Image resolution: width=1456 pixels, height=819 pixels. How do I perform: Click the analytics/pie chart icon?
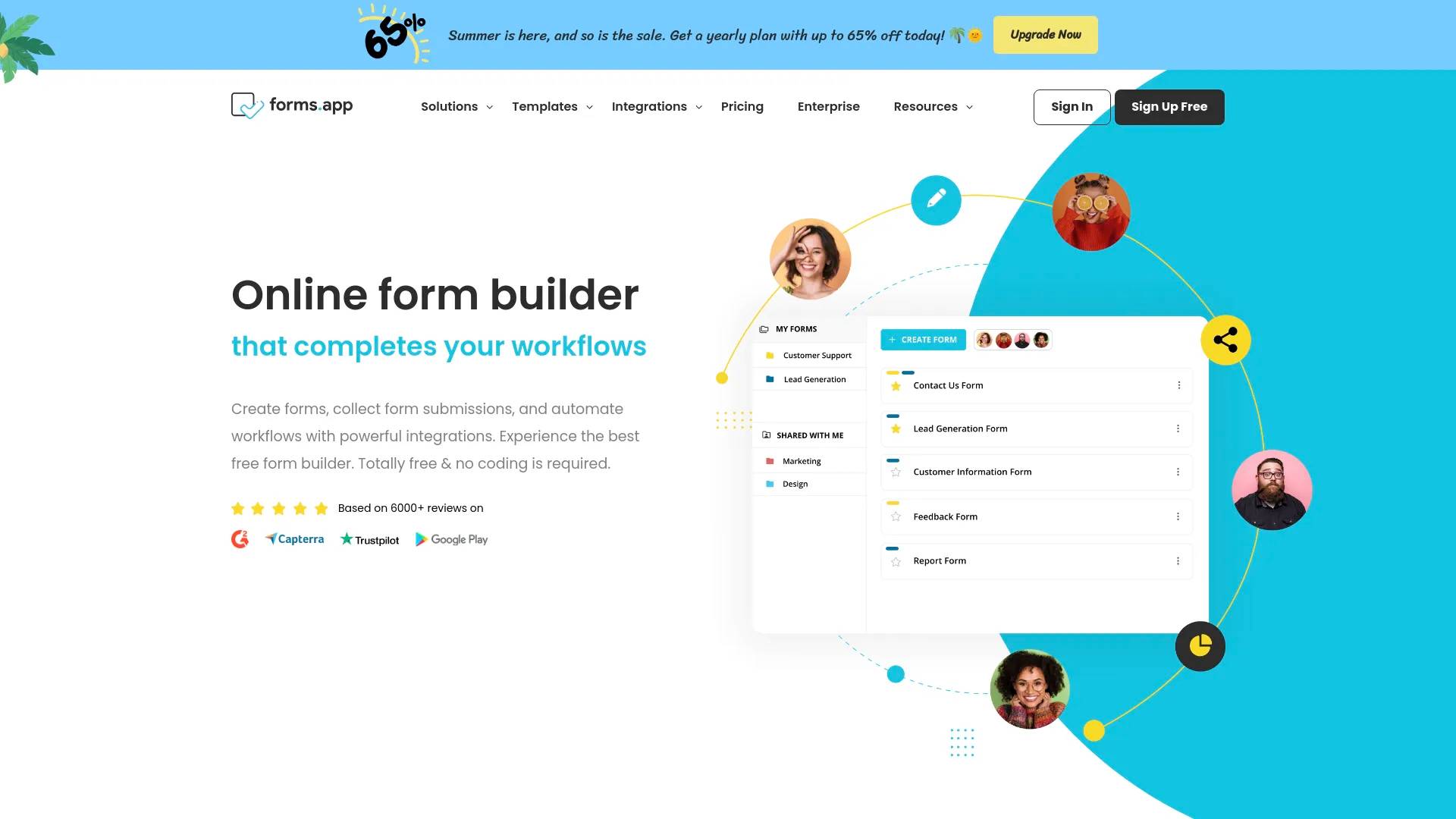pos(1200,646)
